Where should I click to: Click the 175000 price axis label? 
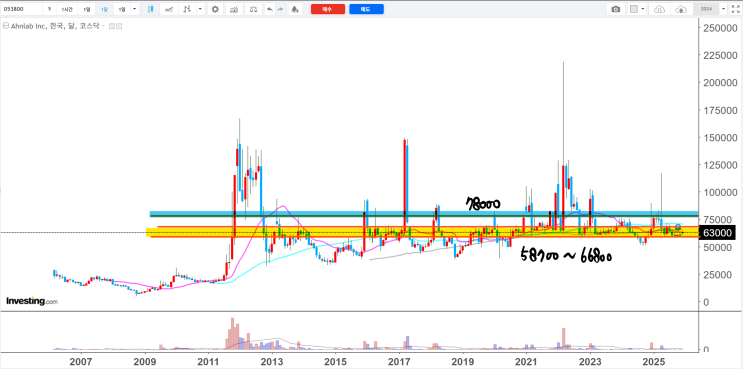pyautogui.click(x=720, y=110)
